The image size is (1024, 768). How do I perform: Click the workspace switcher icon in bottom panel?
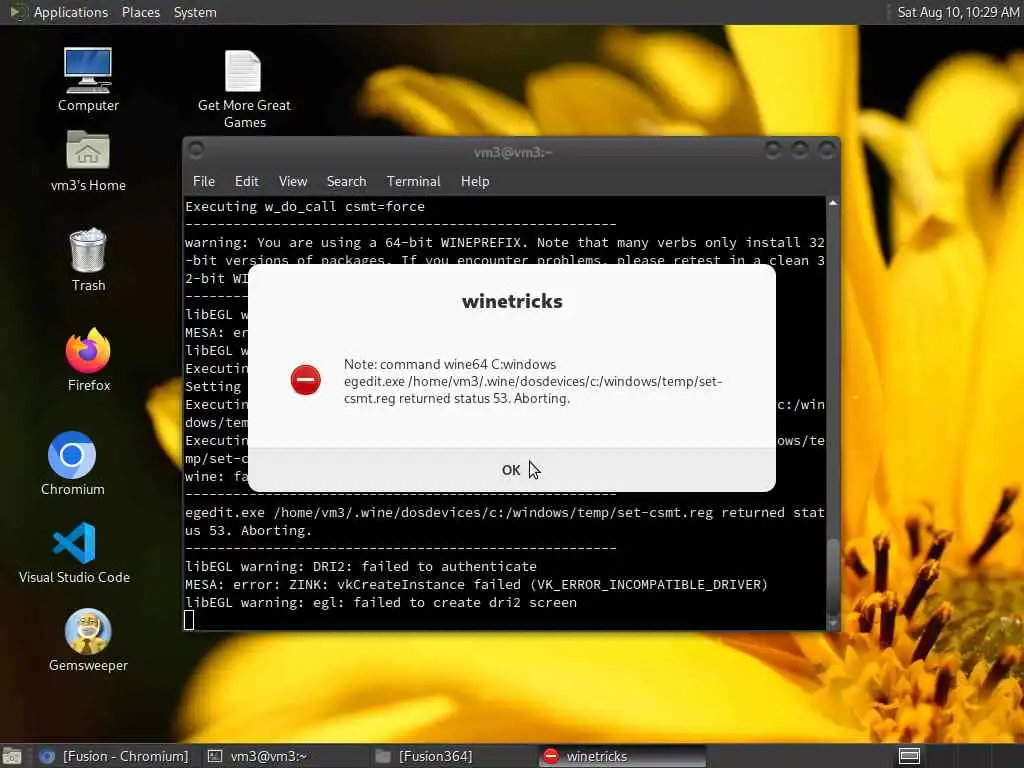(x=909, y=756)
